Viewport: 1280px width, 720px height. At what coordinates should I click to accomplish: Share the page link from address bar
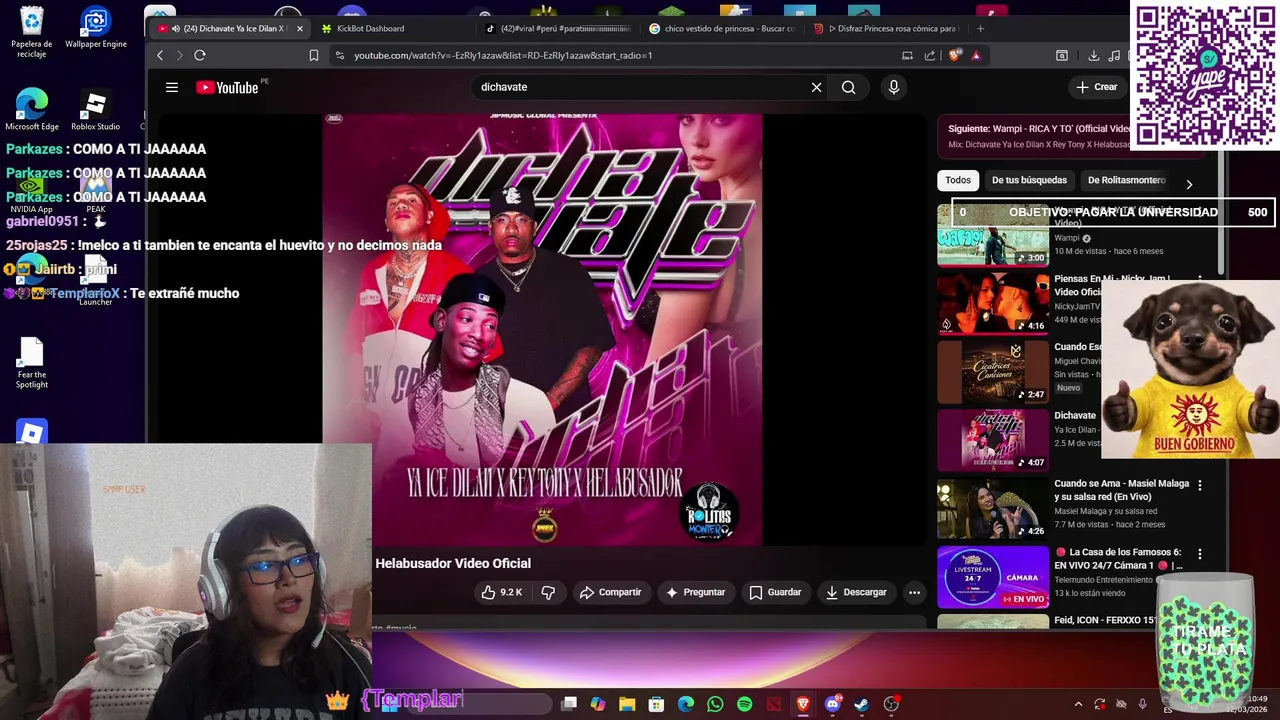pyautogui.click(x=930, y=56)
